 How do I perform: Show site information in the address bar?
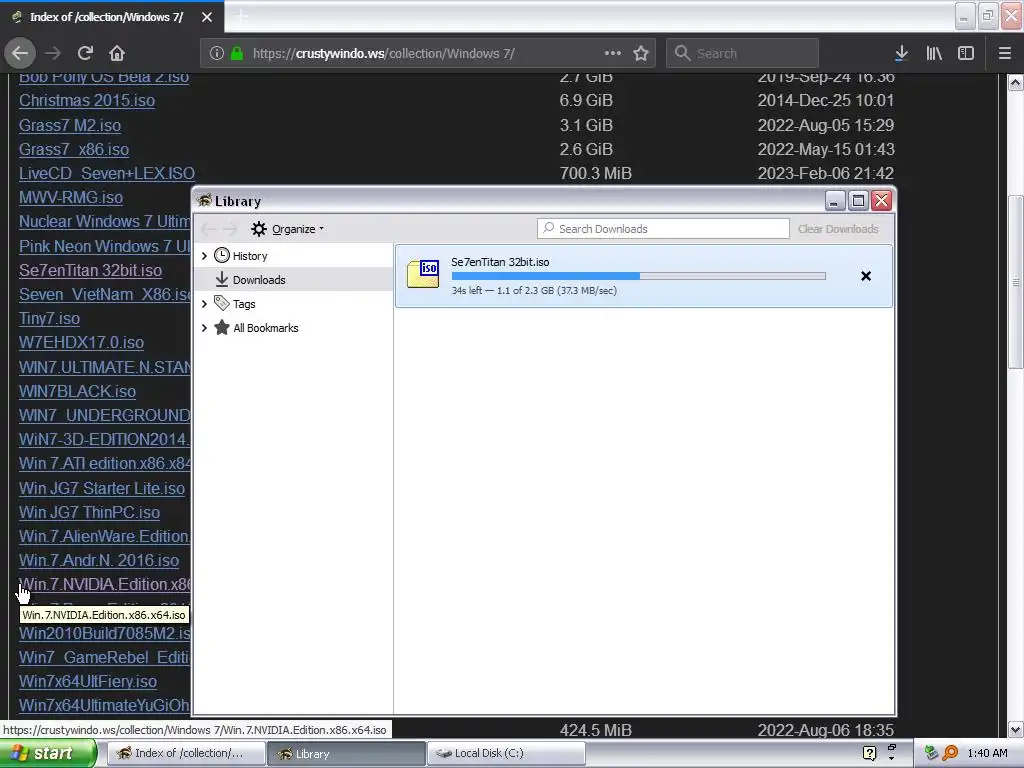pyautogui.click(x=217, y=53)
